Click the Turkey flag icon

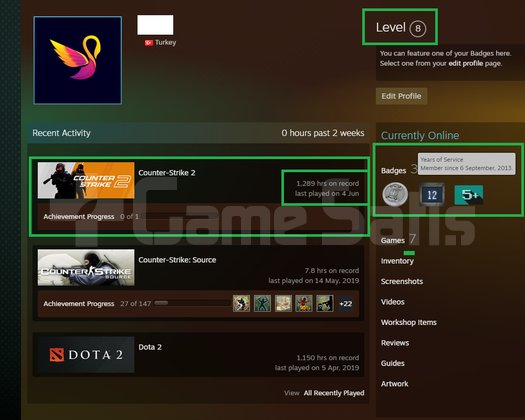pyautogui.click(x=149, y=43)
